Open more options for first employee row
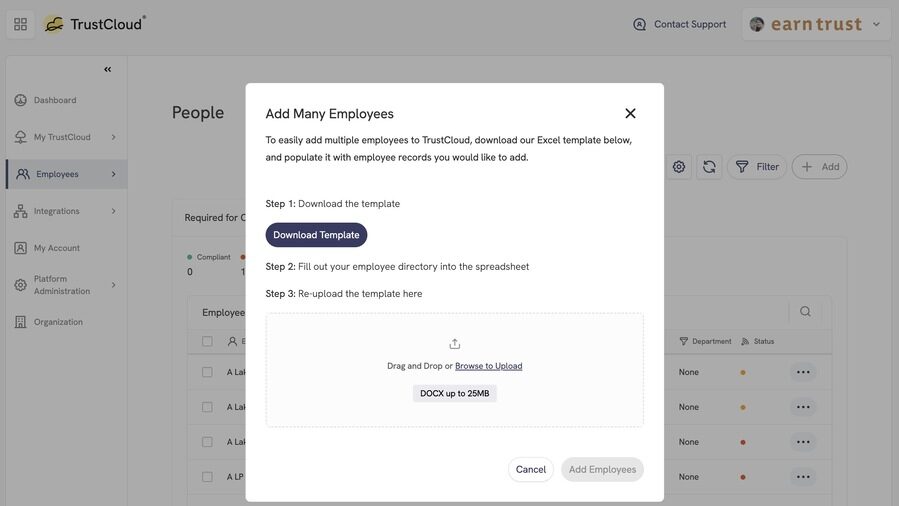Image resolution: width=899 pixels, height=506 pixels. (x=803, y=372)
